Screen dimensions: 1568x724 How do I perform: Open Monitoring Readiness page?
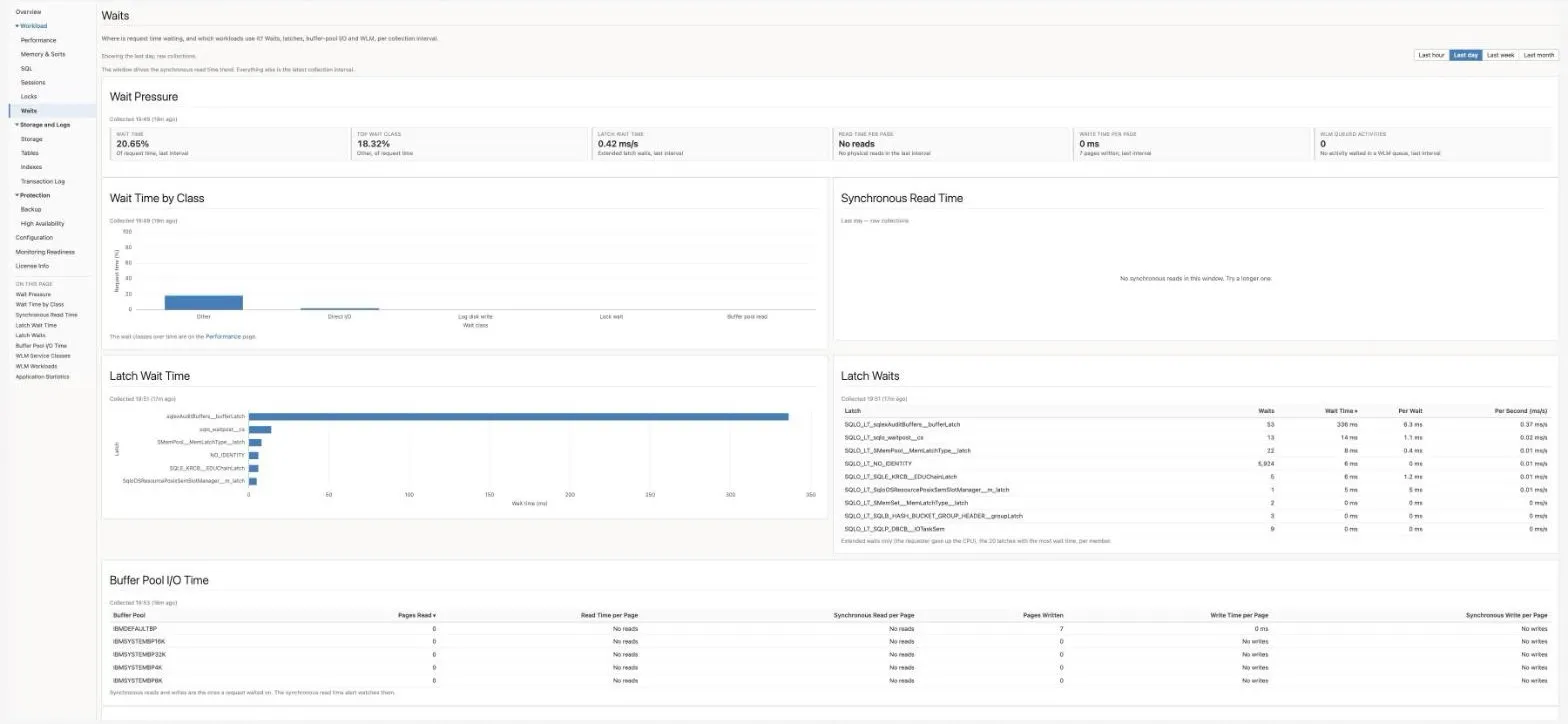point(45,252)
